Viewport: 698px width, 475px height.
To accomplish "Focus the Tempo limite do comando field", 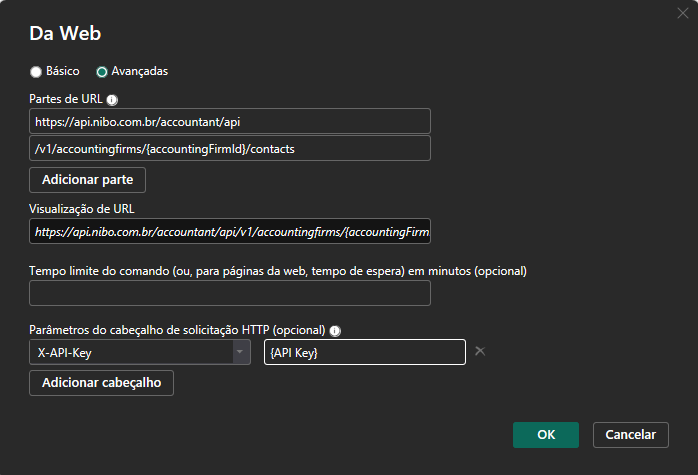I will pos(230,293).
